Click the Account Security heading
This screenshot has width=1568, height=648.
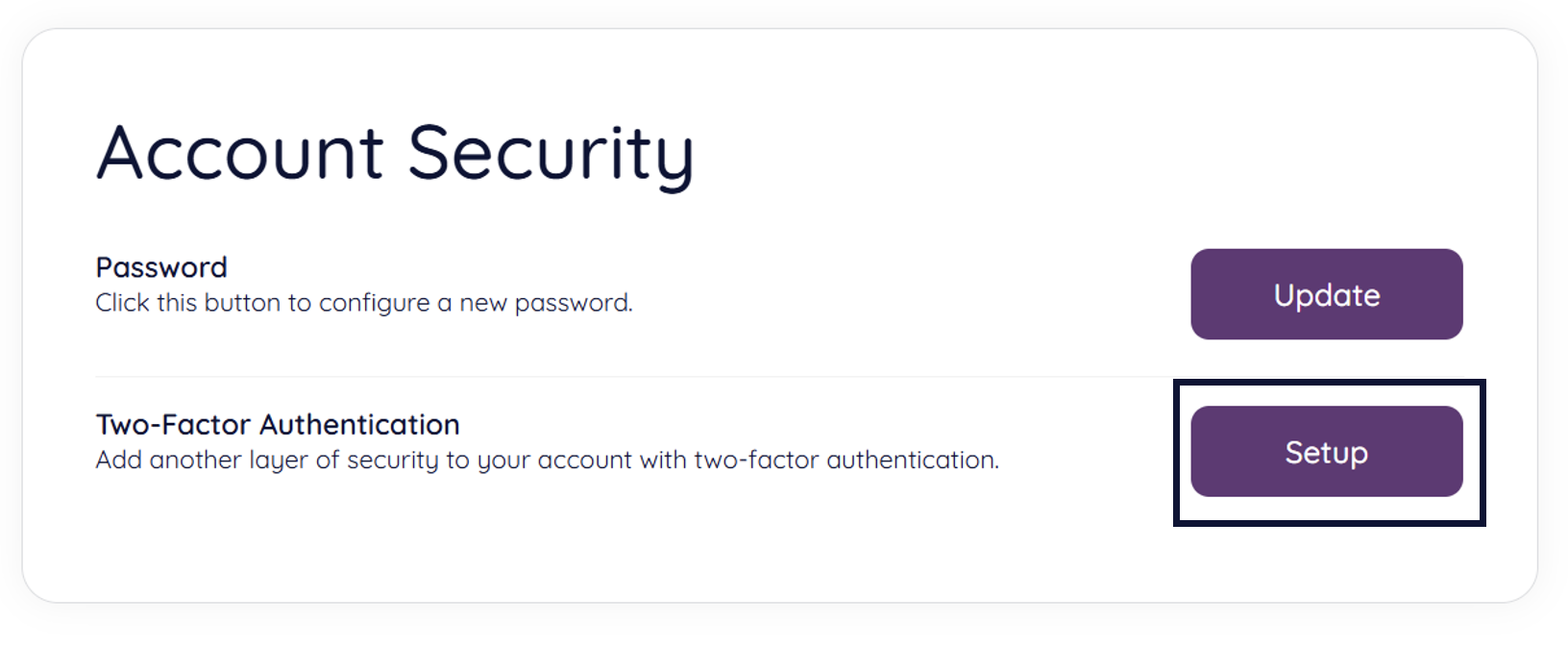(x=394, y=154)
